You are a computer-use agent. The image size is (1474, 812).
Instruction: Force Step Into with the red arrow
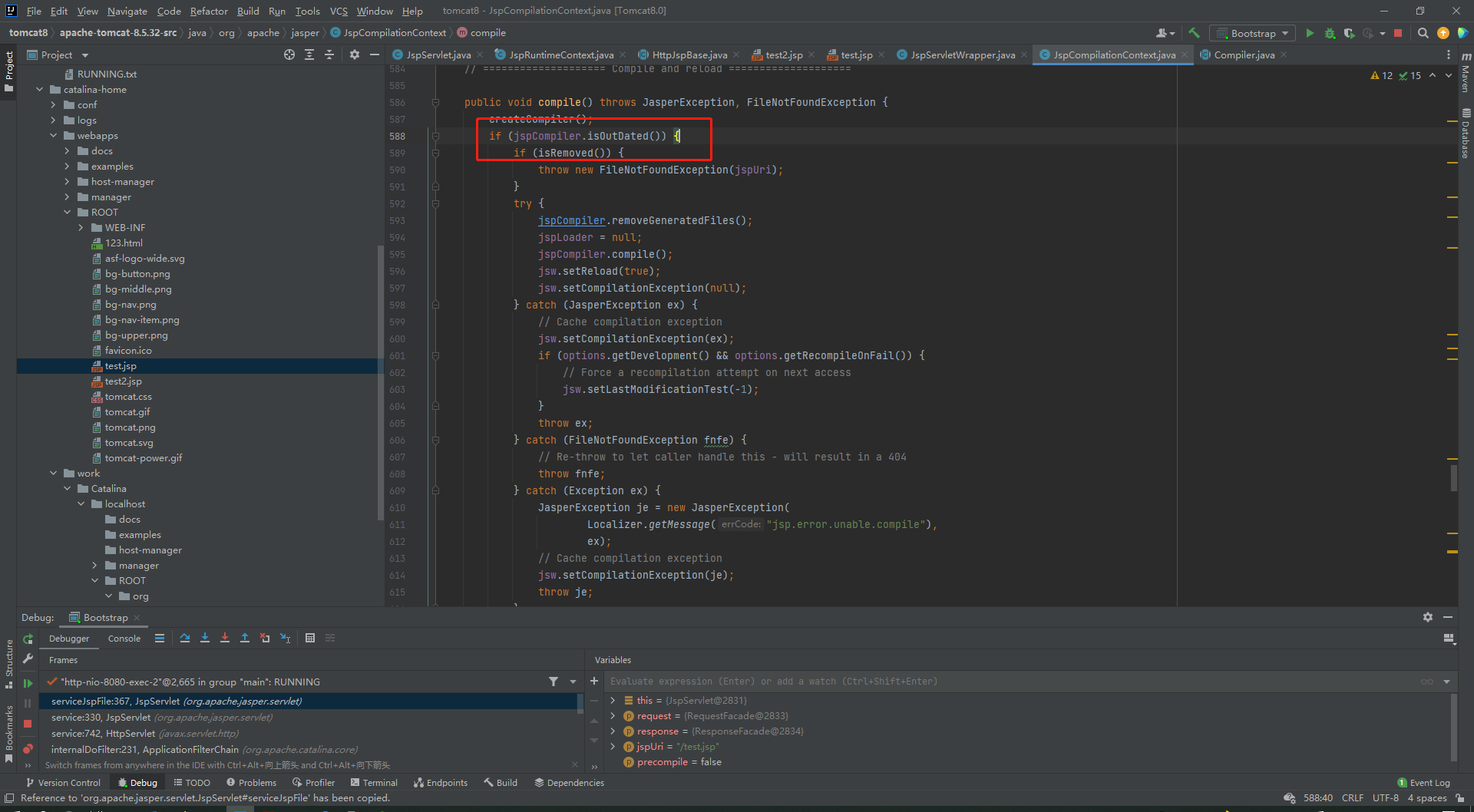click(x=225, y=638)
